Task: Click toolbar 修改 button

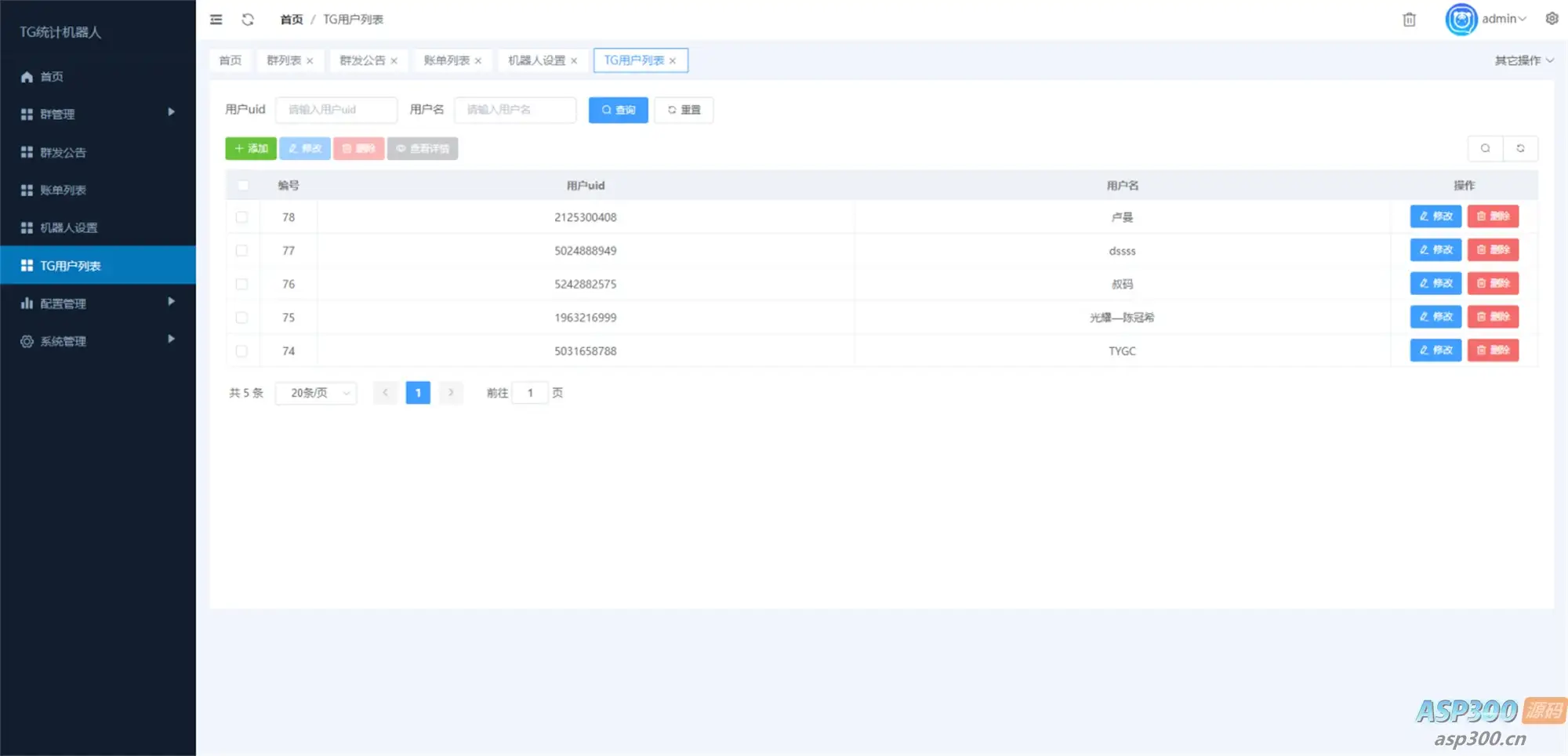Action: (305, 148)
